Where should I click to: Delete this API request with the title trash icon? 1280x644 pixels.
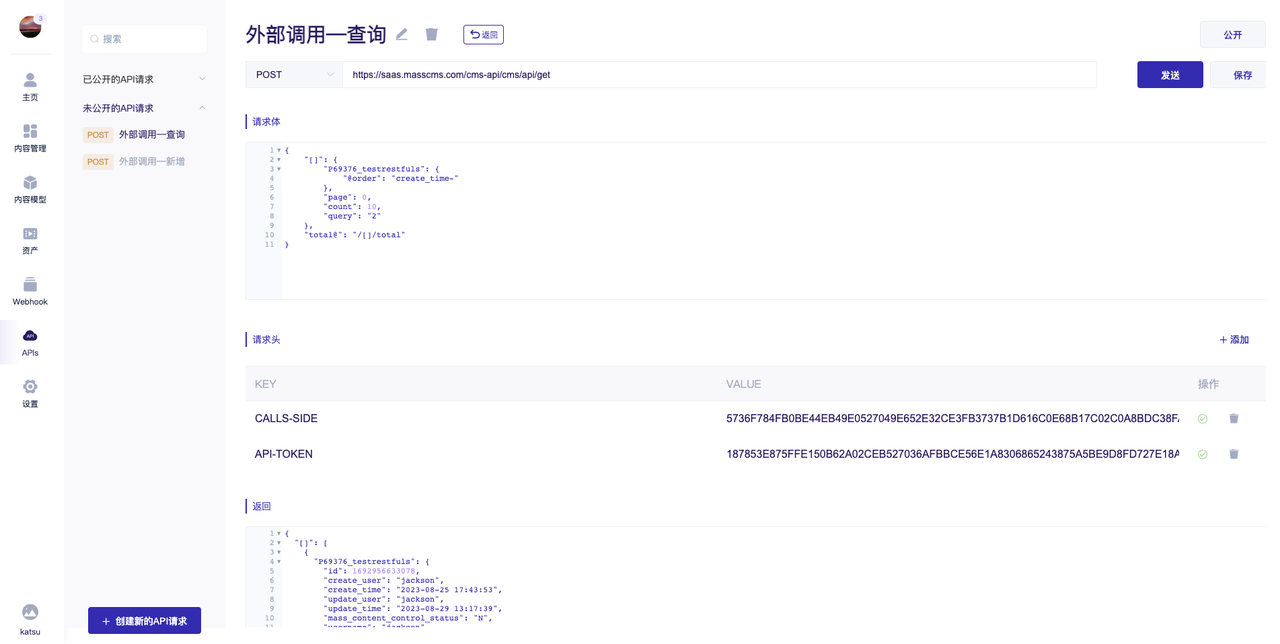pyautogui.click(x=432, y=34)
